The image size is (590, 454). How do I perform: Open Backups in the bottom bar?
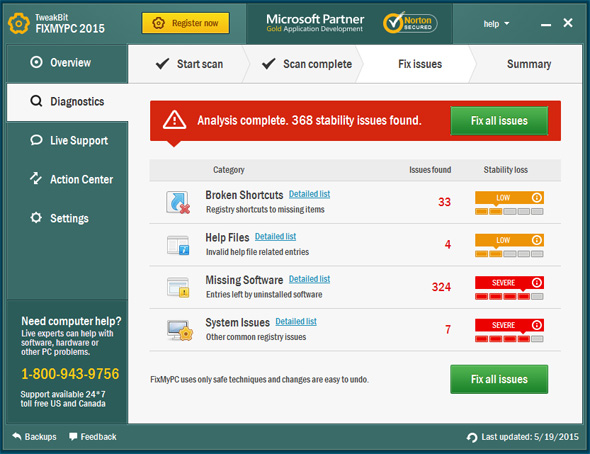click(34, 437)
